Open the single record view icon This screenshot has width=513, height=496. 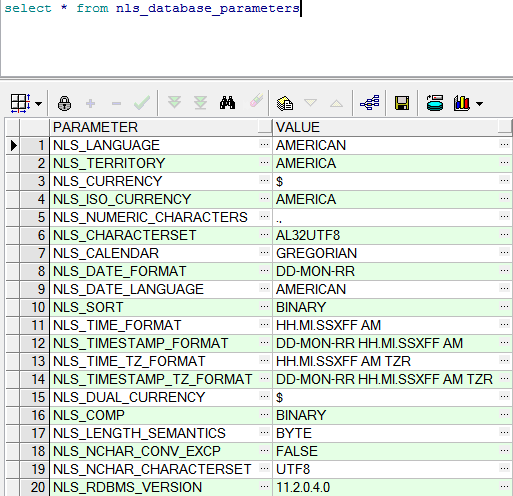pos(285,103)
